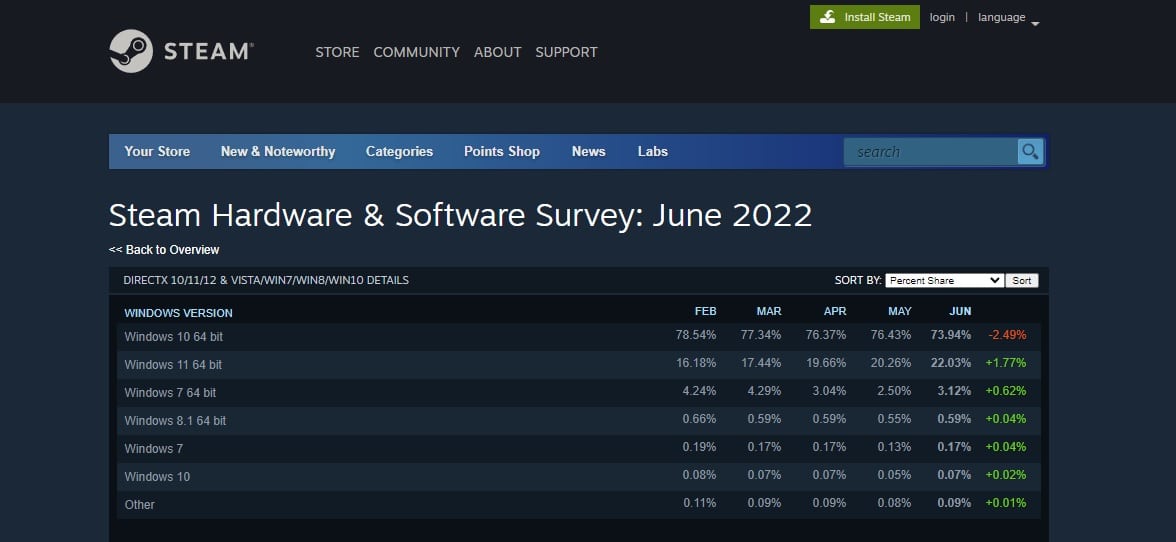Click the 78.54% February value

click(696, 334)
